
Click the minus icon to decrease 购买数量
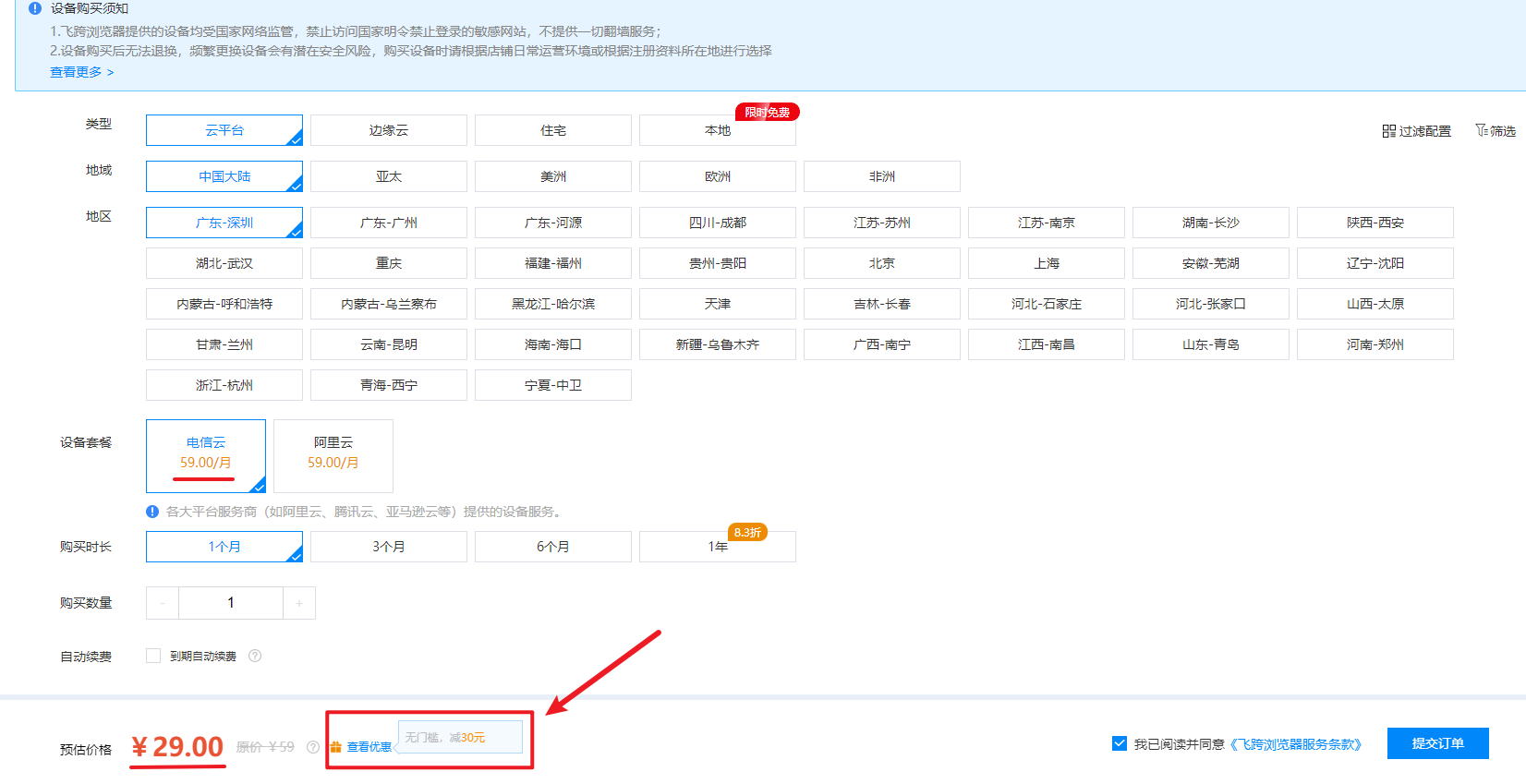coord(163,603)
